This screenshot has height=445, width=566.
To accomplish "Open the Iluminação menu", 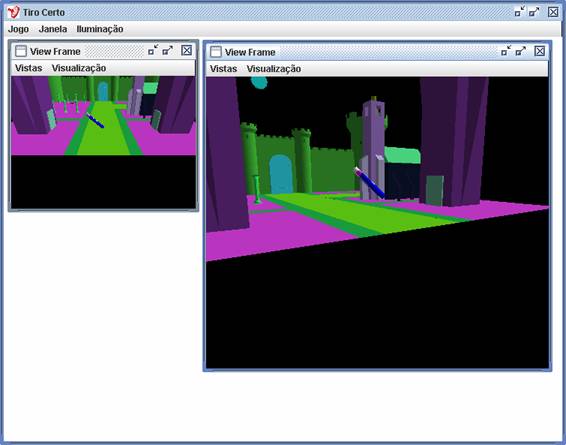I will 100,29.
